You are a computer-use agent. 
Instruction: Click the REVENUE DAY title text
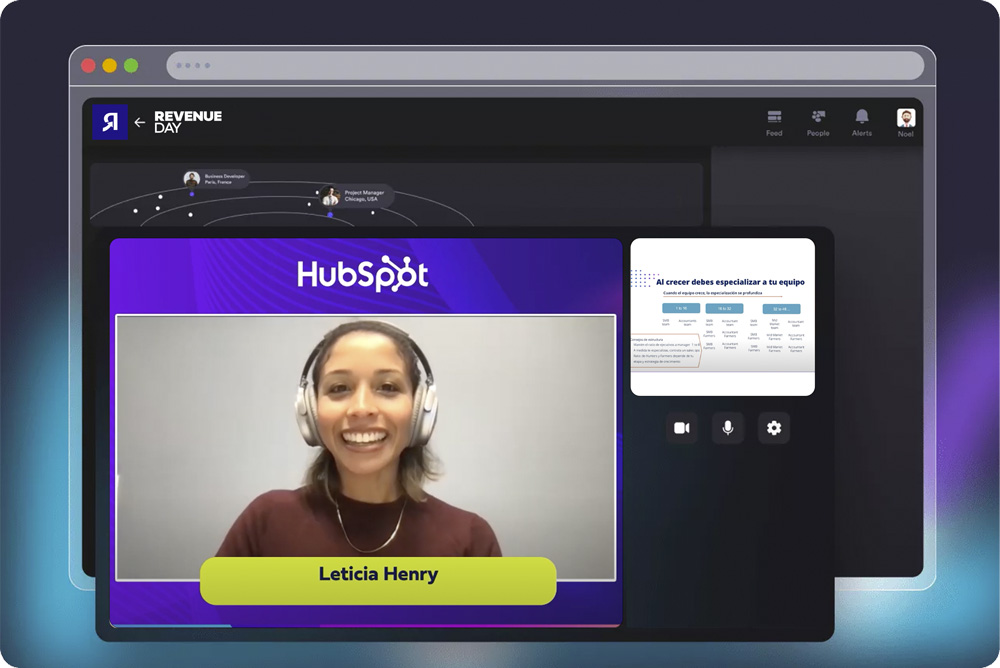188,122
